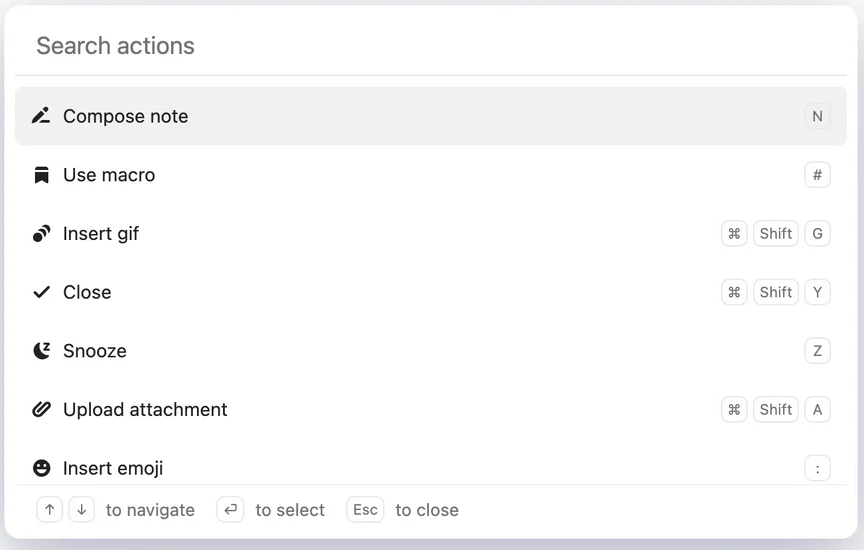
Task: Click the Use macro bookmark icon
Action: click(x=41, y=175)
